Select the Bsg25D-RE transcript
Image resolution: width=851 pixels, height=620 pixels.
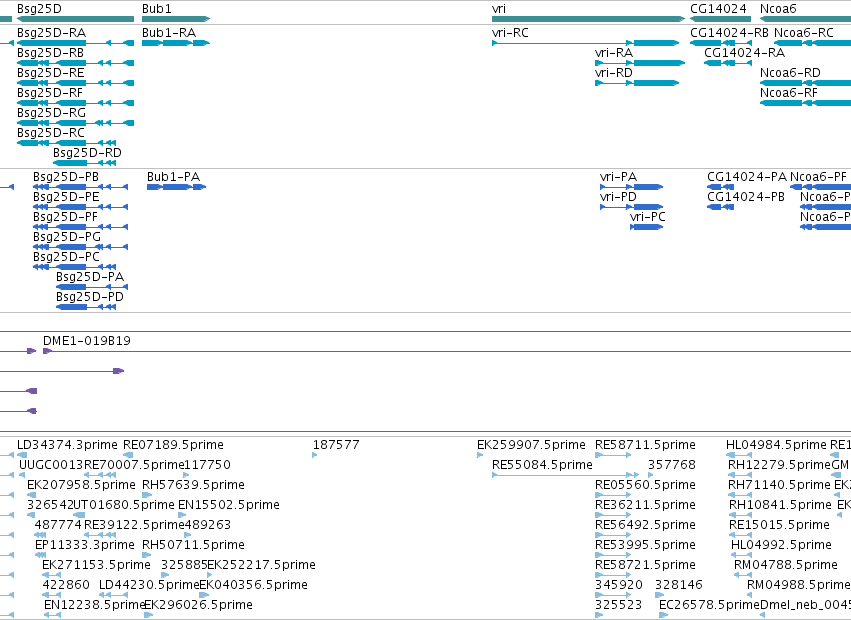75,83
